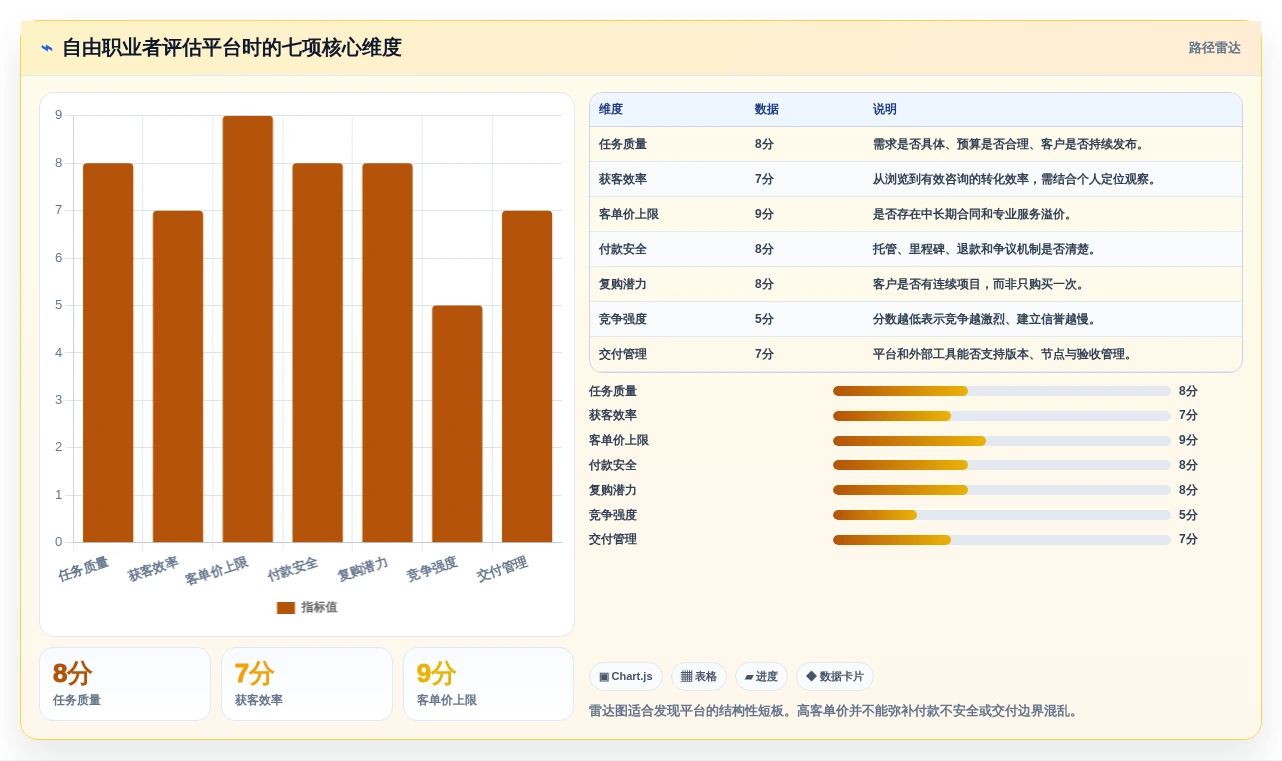Click the 5分 label beside 竞争强度 progress bar
Viewport: 1282px width, 761px height.
pyautogui.click(x=1188, y=515)
